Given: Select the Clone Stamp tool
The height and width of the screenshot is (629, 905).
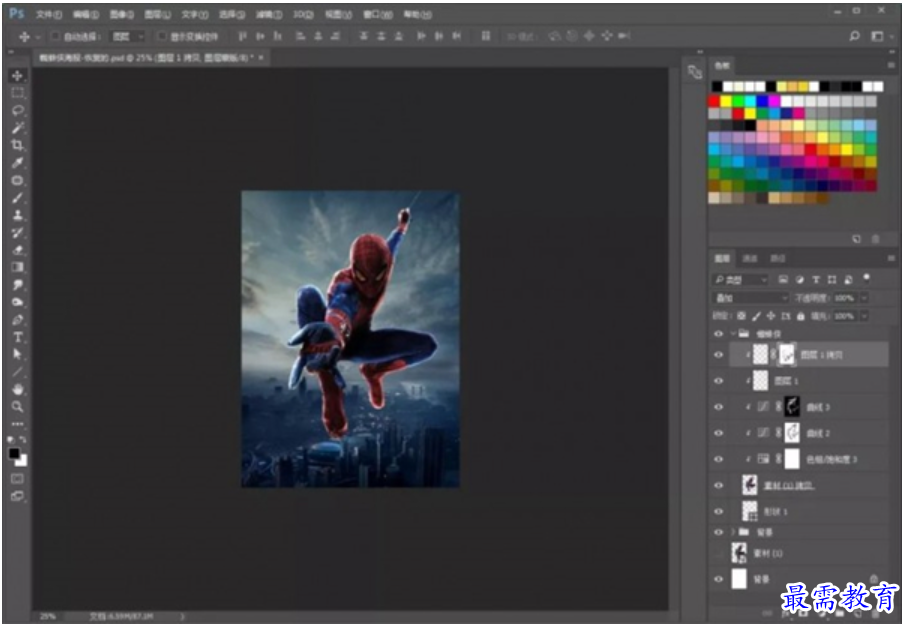Looking at the screenshot, I should pyautogui.click(x=17, y=215).
